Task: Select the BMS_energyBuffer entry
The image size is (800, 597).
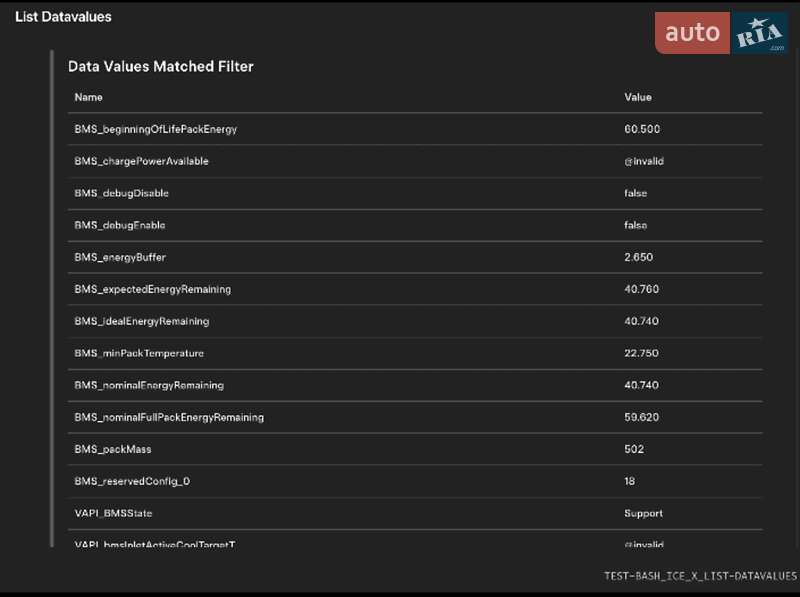Action: (415, 257)
